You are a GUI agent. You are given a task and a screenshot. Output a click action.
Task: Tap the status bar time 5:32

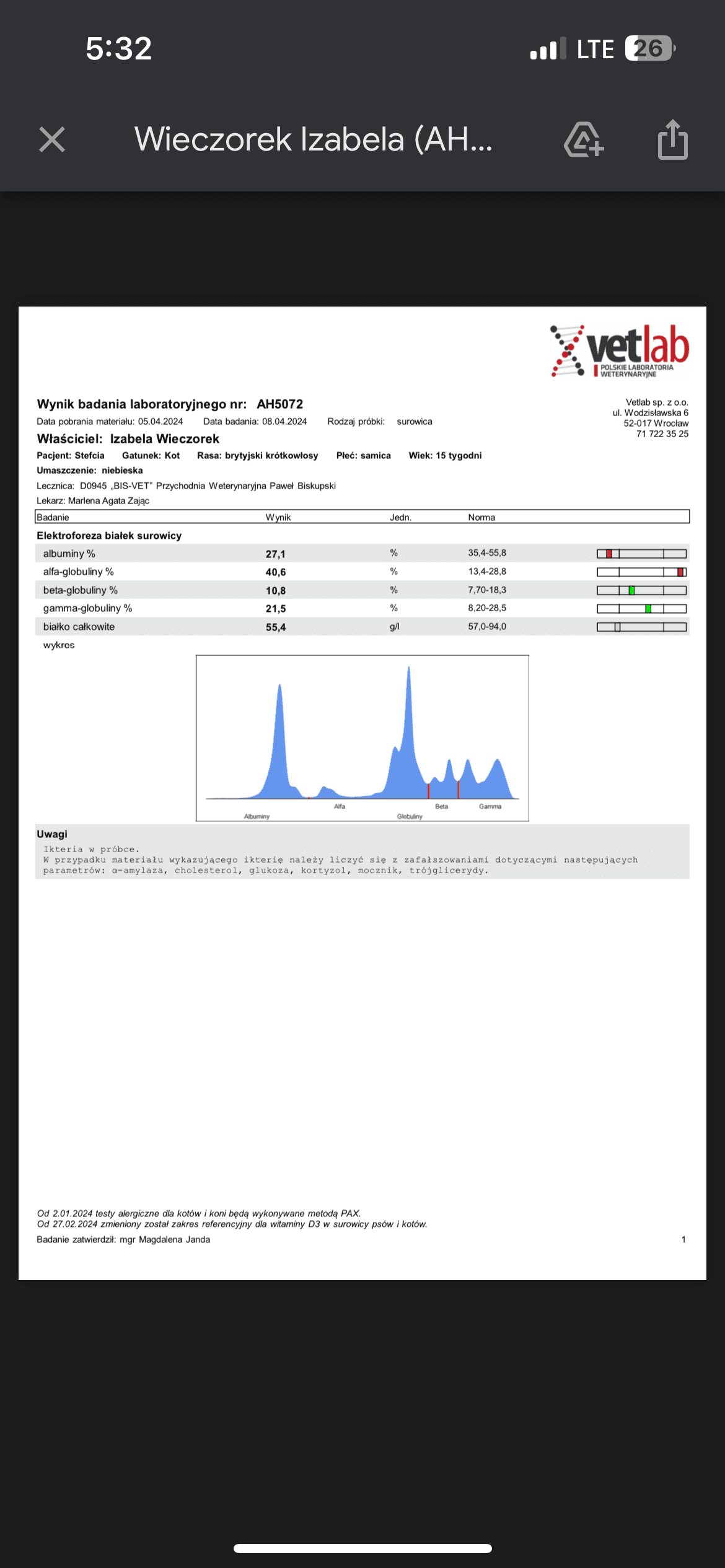click(x=119, y=48)
